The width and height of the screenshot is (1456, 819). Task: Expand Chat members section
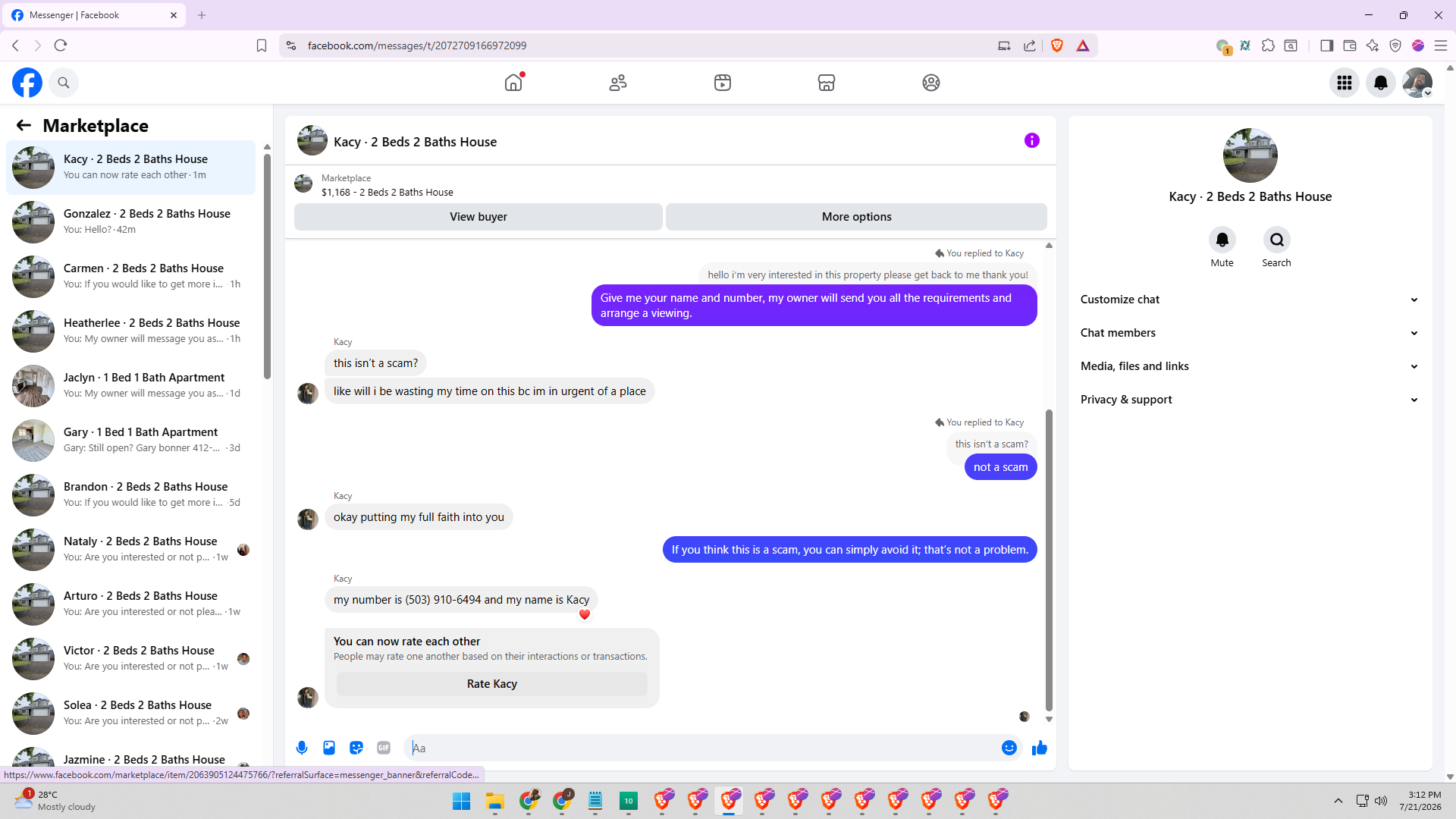tap(1250, 333)
